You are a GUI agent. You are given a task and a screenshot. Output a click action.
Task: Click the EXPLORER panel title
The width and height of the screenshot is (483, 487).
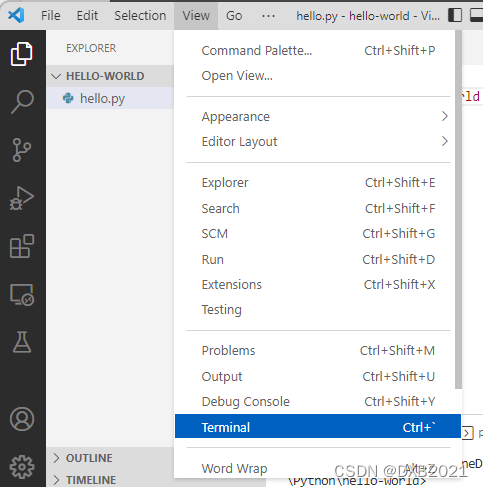point(91,48)
